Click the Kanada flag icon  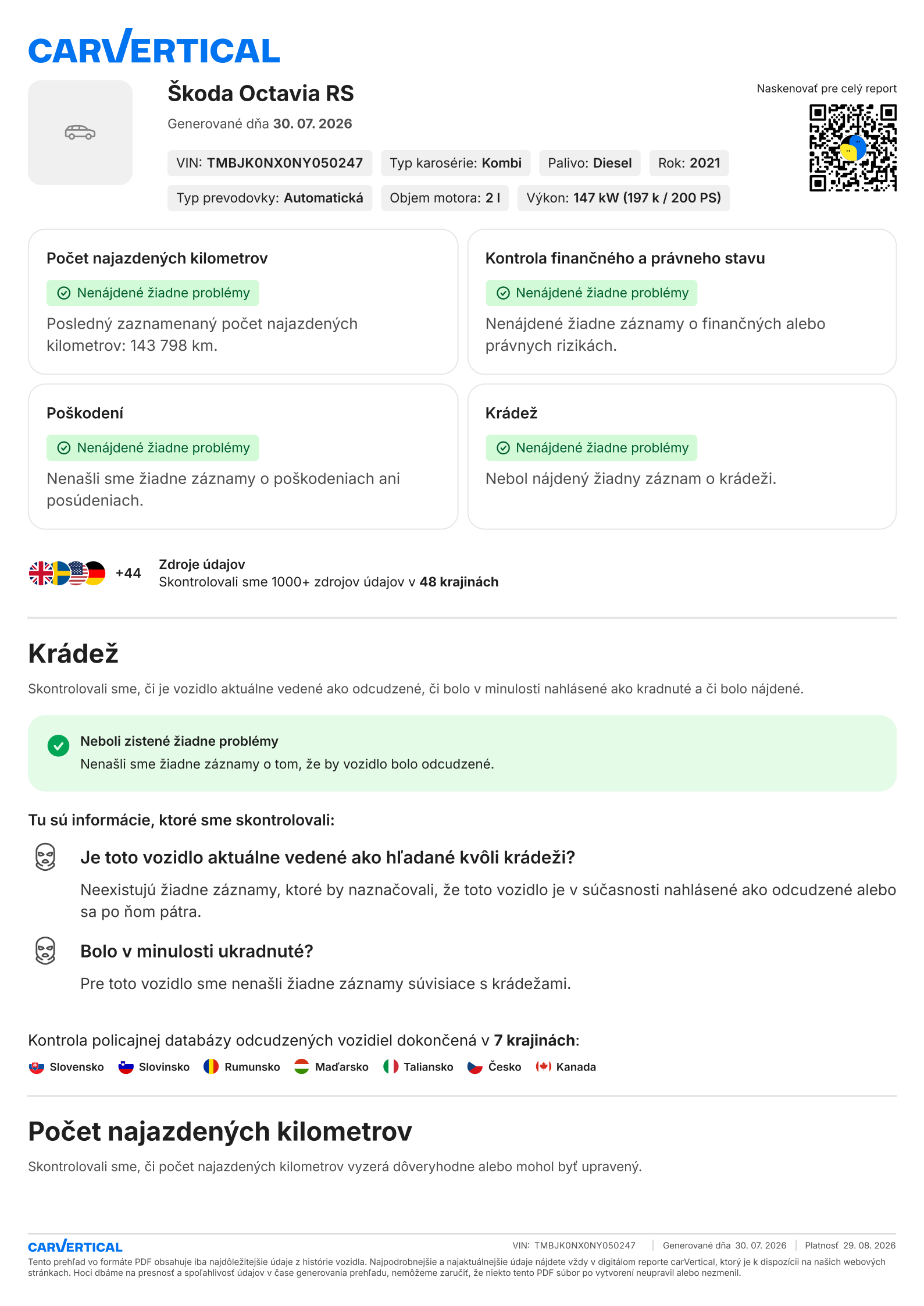click(543, 1067)
